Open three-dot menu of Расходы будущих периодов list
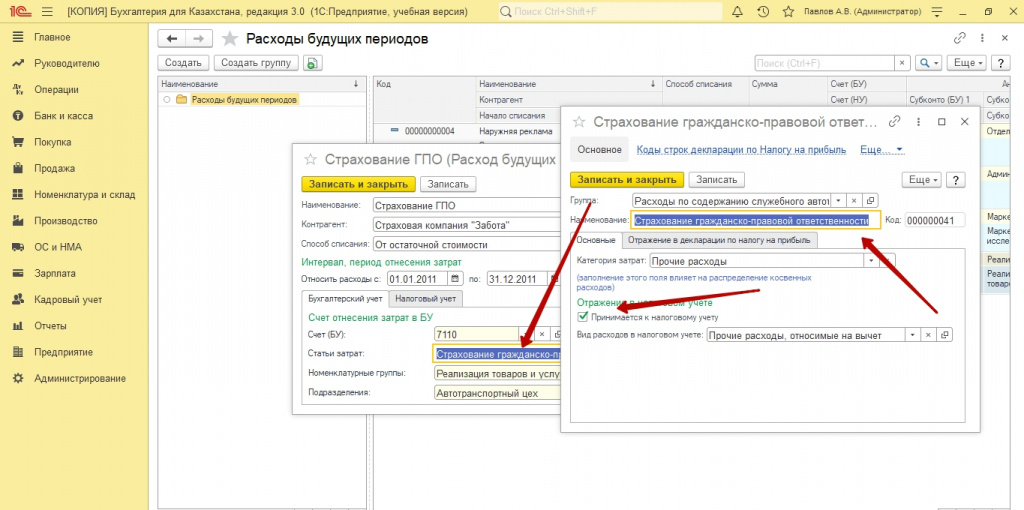1024x510 pixels. 983,39
